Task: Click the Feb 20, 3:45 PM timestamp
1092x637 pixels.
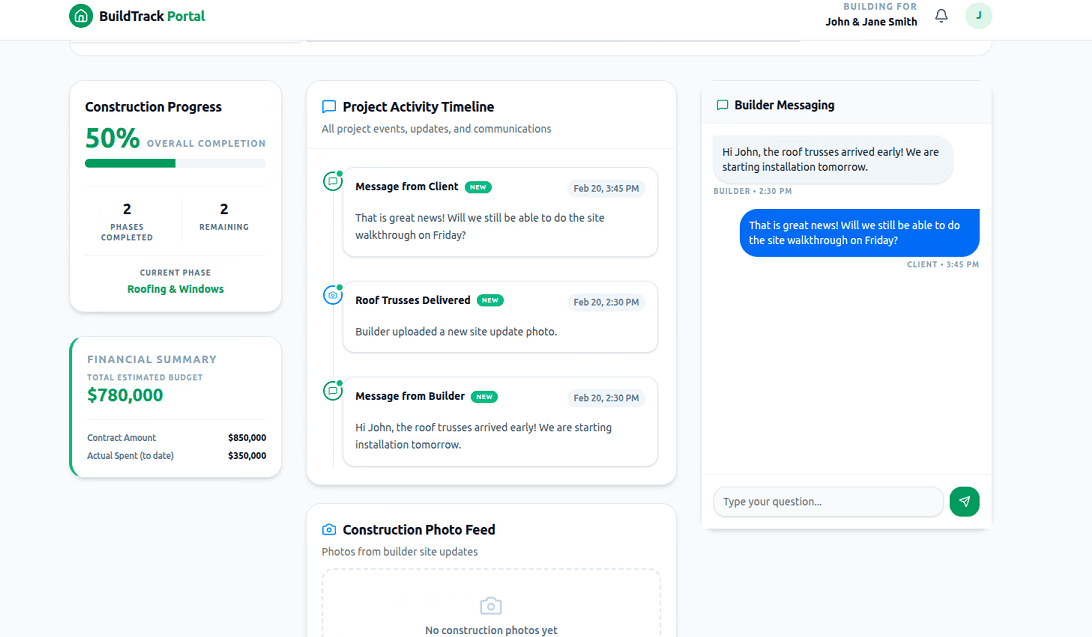Action: [x=606, y=189]
